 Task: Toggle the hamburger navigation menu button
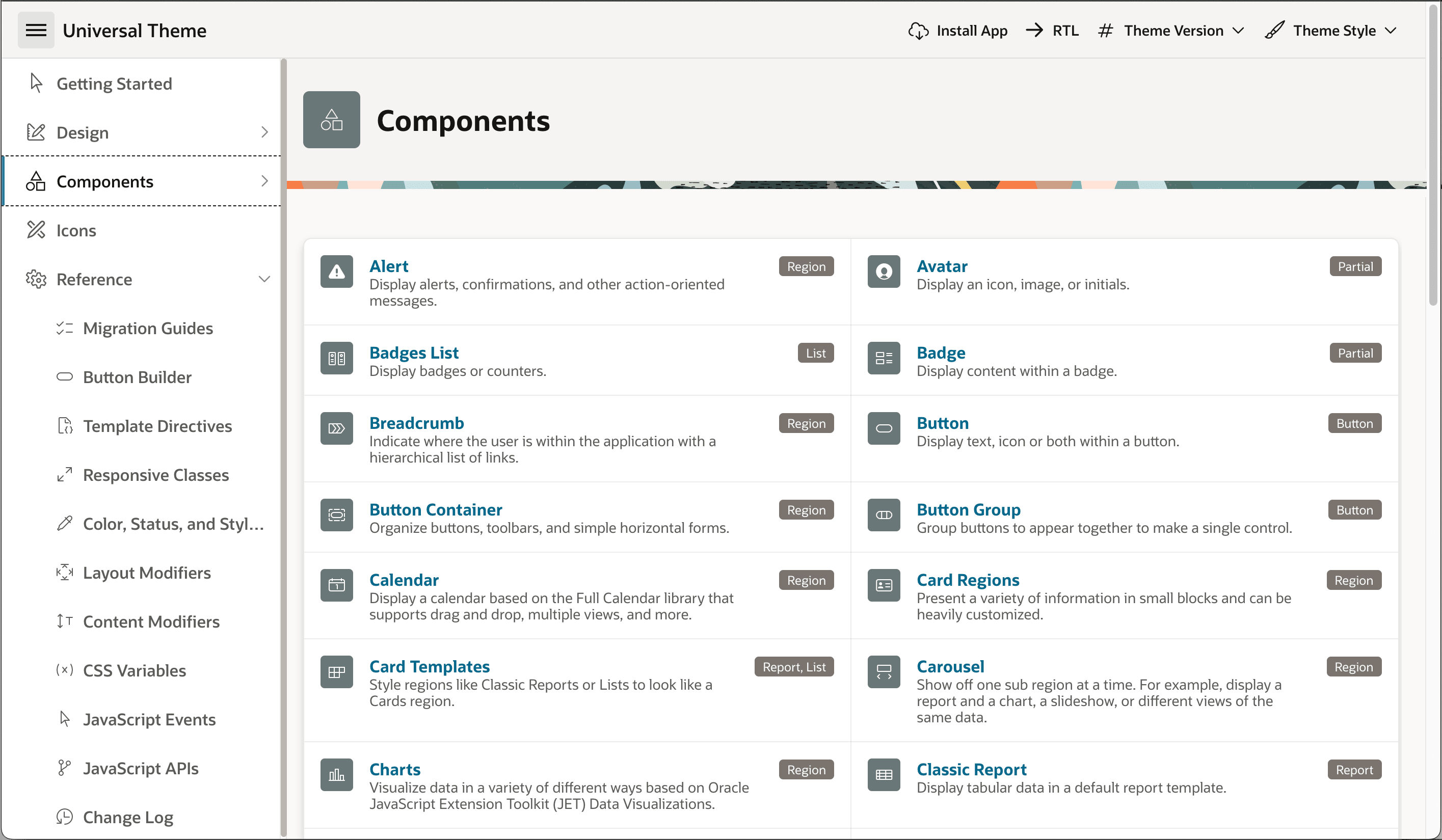[36, 31]
